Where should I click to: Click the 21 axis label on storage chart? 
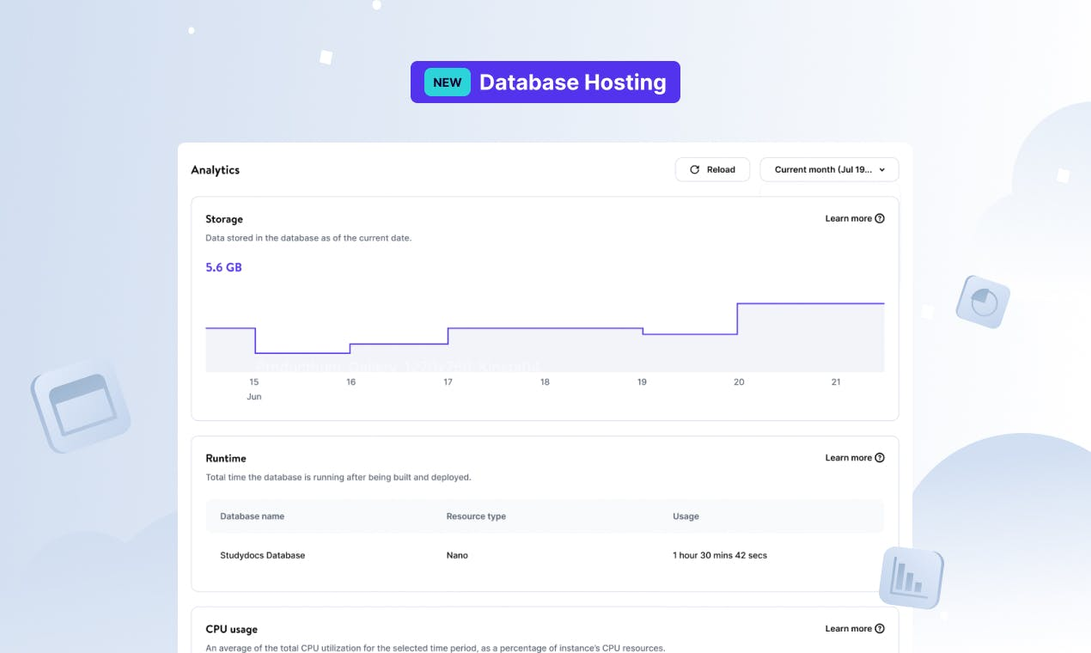(x=836, y=382)
